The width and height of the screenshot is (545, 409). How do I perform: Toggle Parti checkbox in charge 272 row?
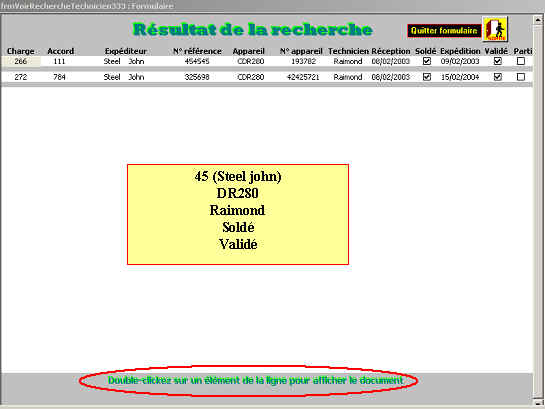[521, 77]
